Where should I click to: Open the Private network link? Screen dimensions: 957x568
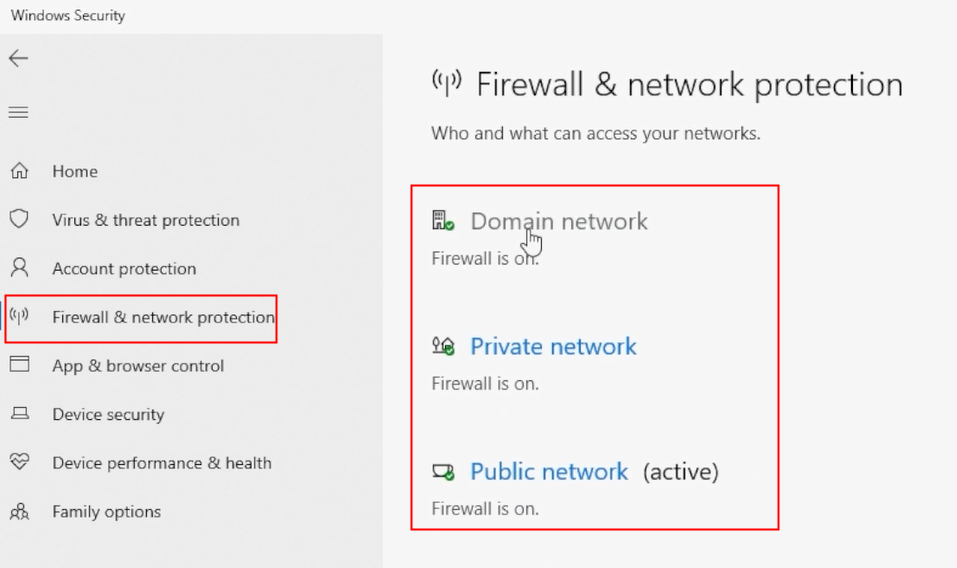[553, 347]
